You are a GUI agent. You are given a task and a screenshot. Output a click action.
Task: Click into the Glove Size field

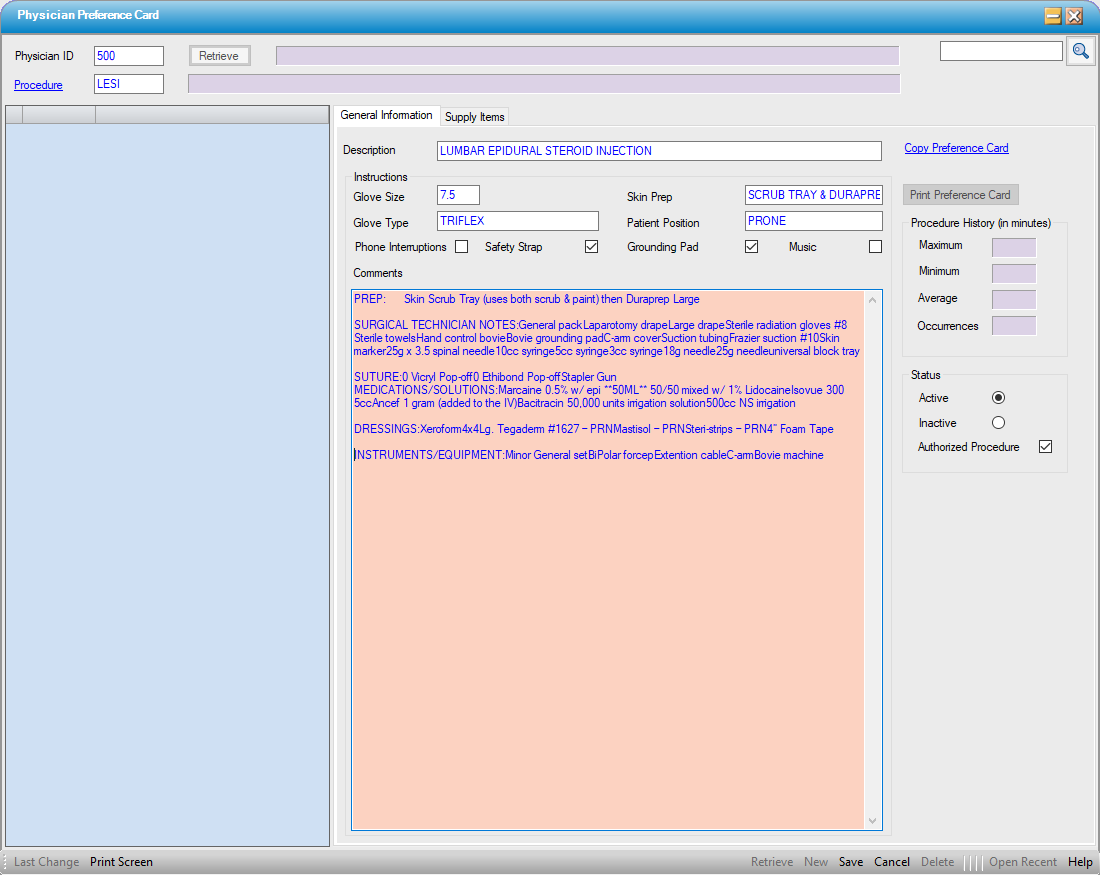pyautogui.click(x=458, y=196)
